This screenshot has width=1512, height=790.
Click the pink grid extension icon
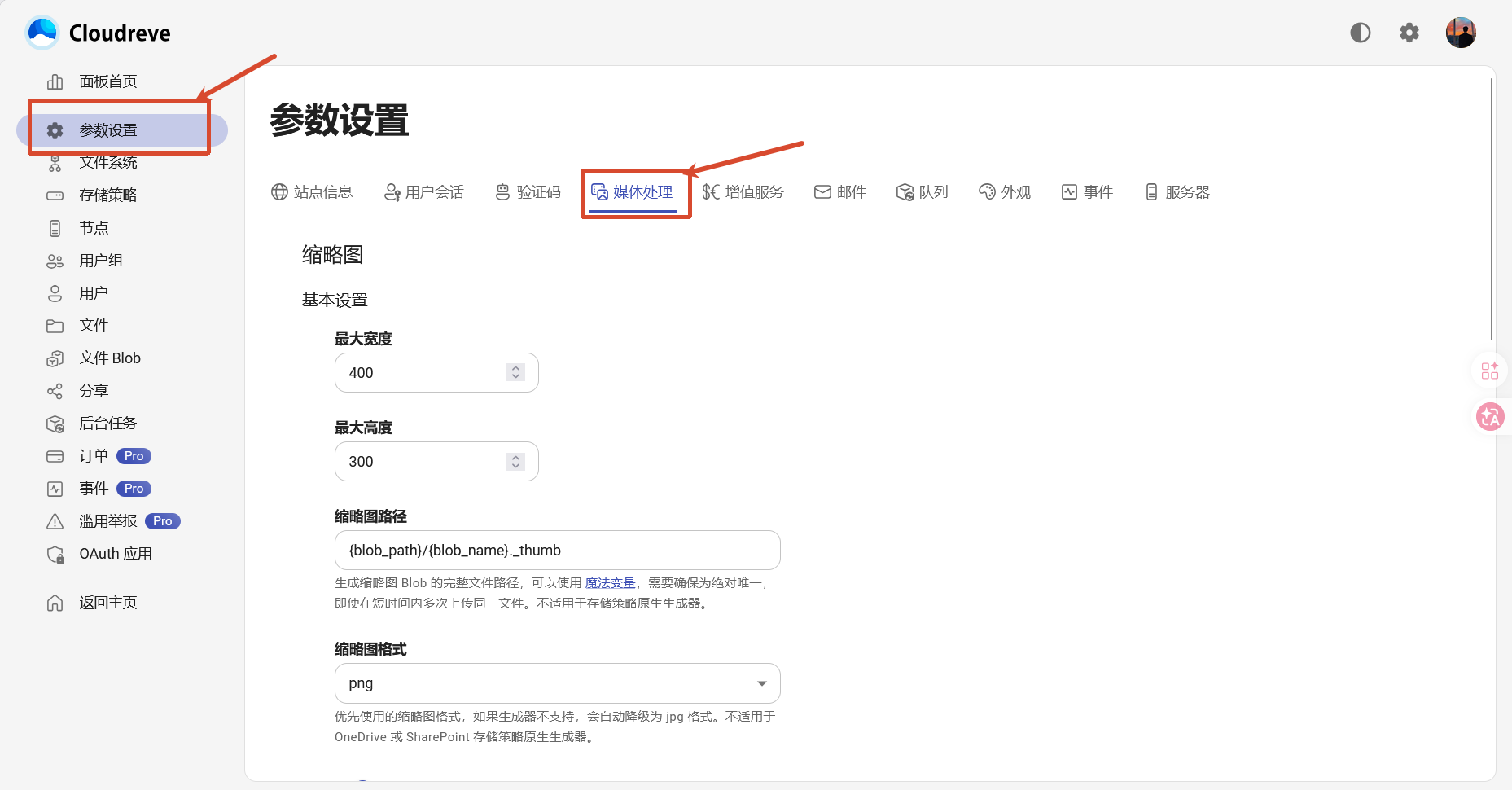click(1490, 371)
